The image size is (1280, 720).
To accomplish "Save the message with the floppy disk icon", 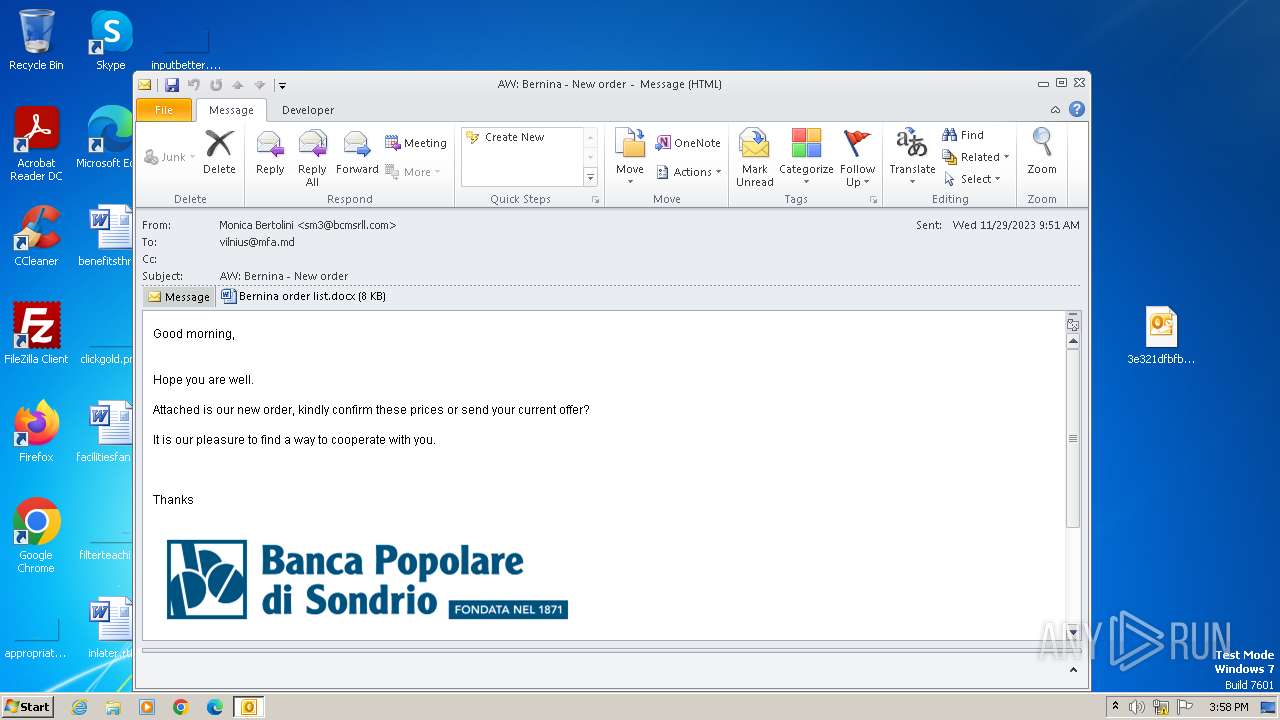I will (x=172, y=85).
